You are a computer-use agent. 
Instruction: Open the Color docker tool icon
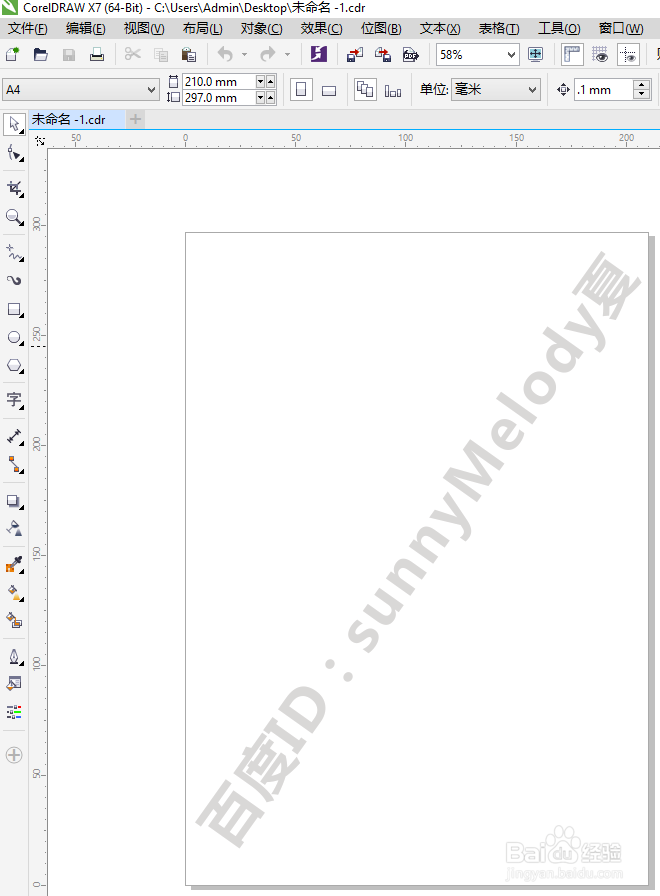(14, 711)
